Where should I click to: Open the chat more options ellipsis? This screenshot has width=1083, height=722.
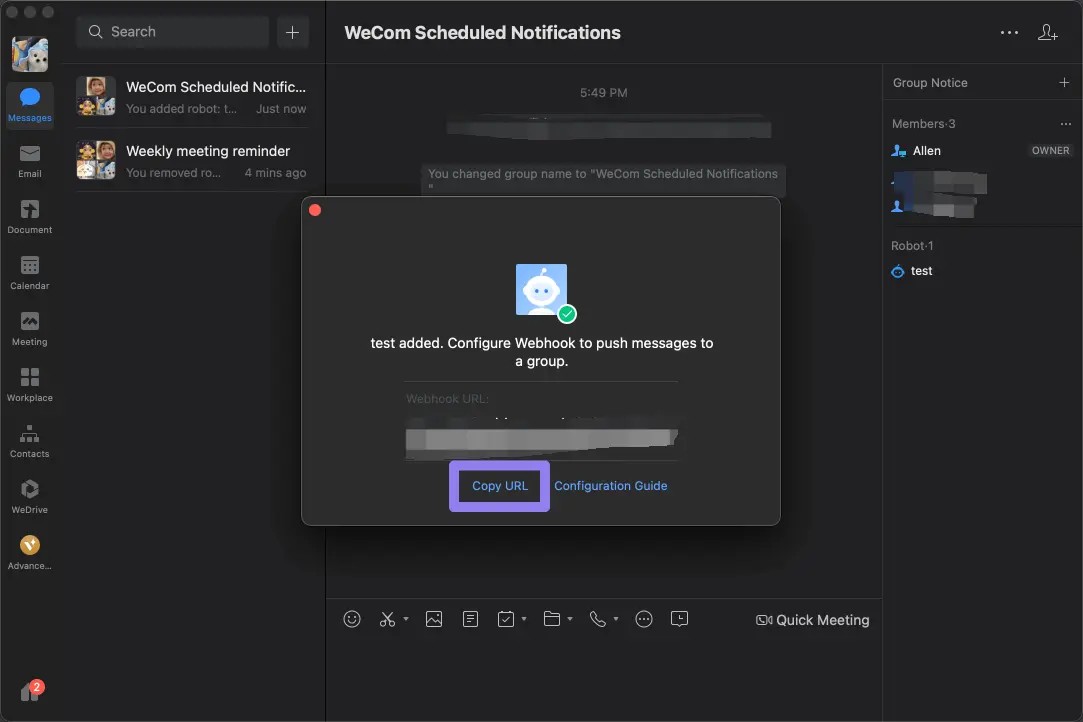coord(1009,33)
